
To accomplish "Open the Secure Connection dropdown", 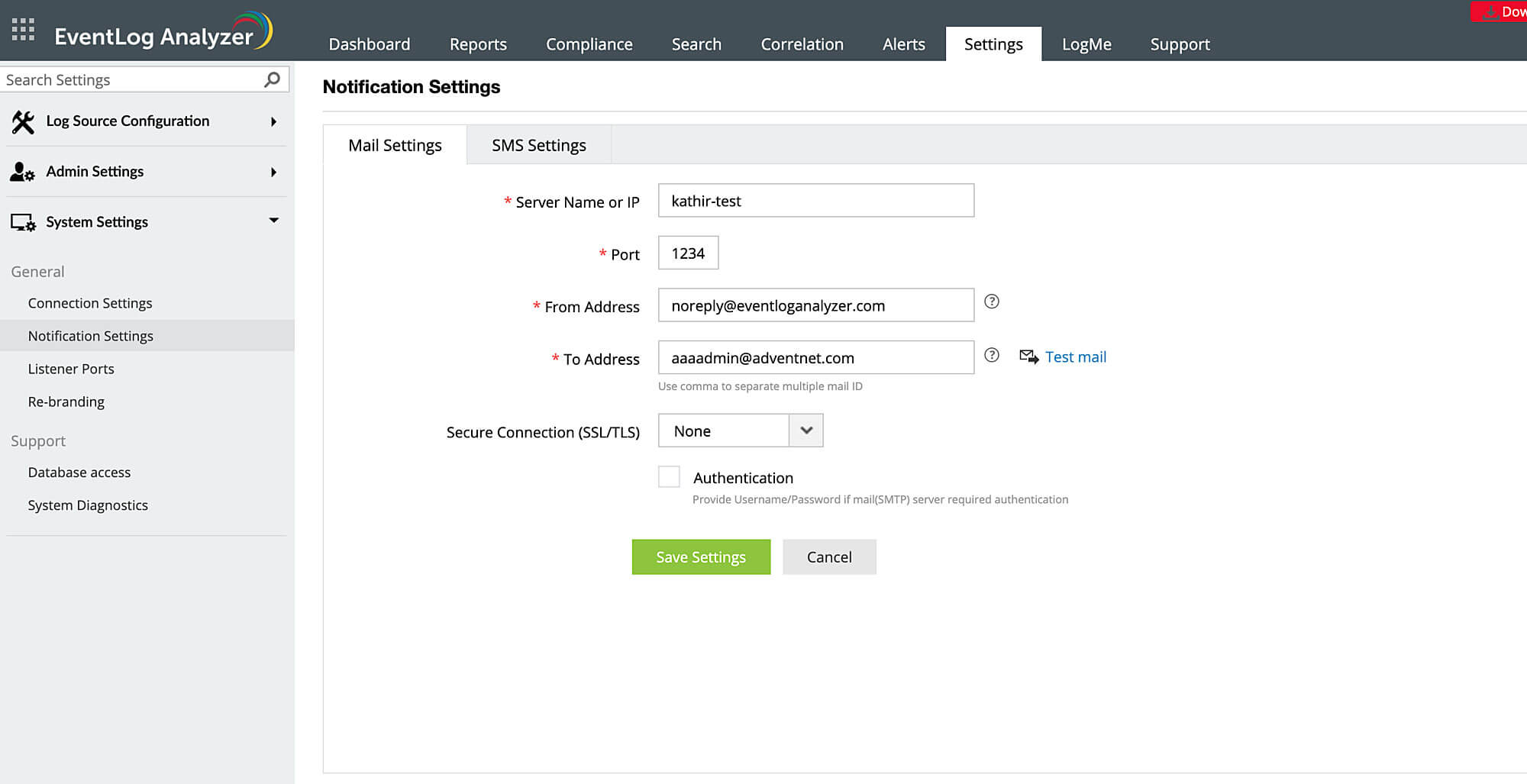I will 805,431.
